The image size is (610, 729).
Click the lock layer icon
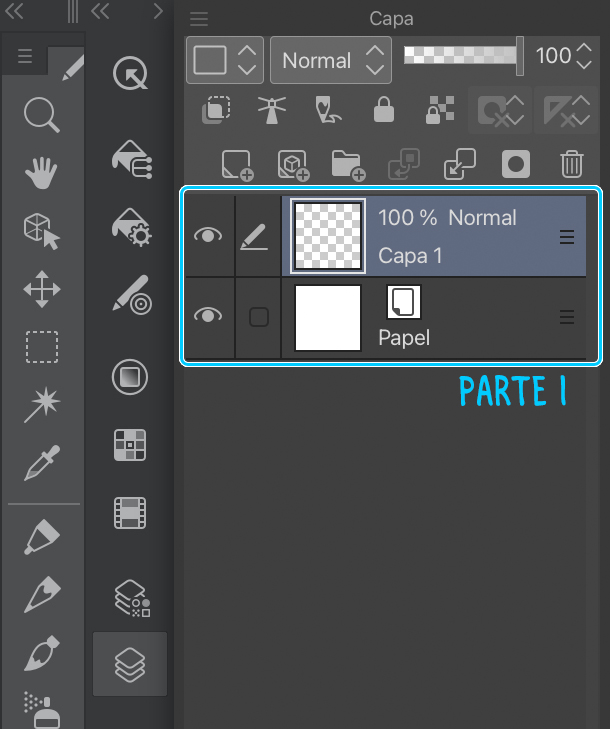384,110
